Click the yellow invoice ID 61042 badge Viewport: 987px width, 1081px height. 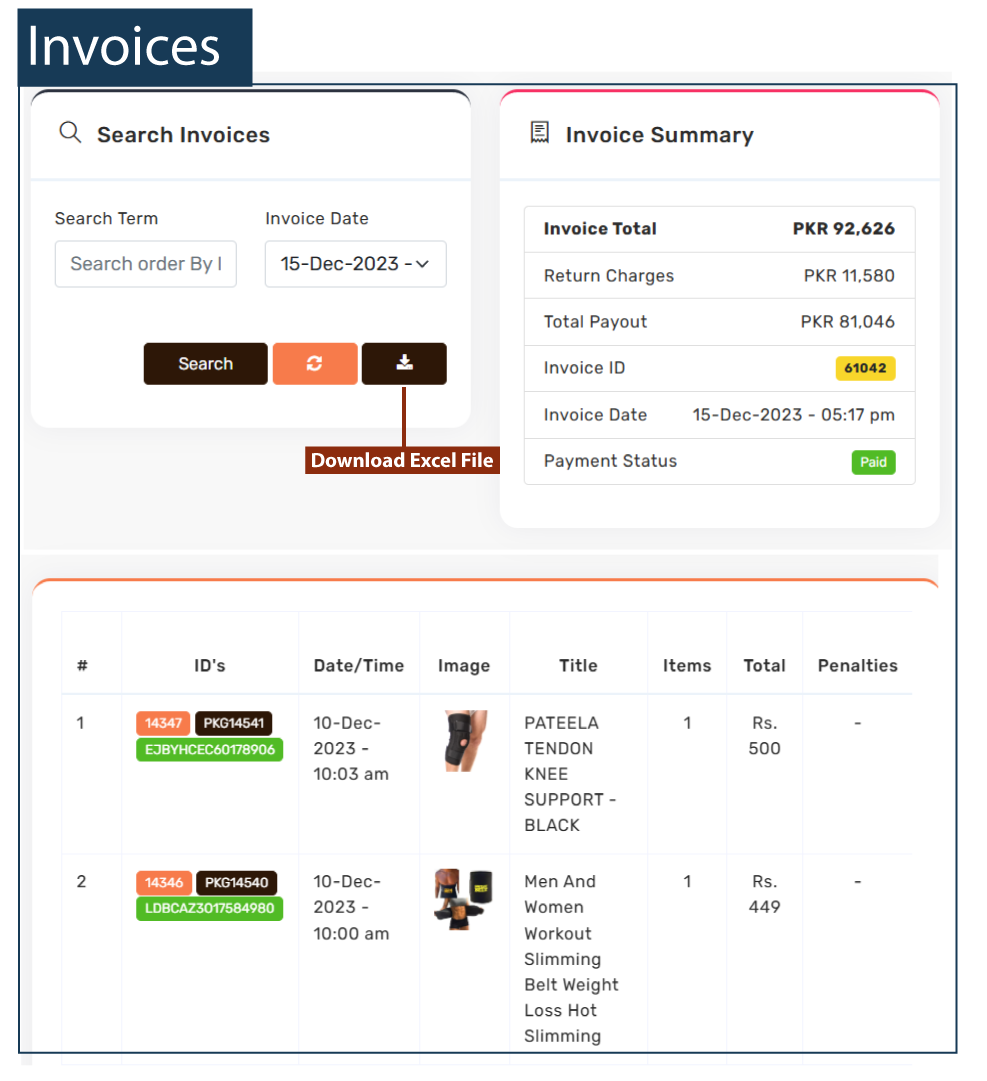[865, 368]
